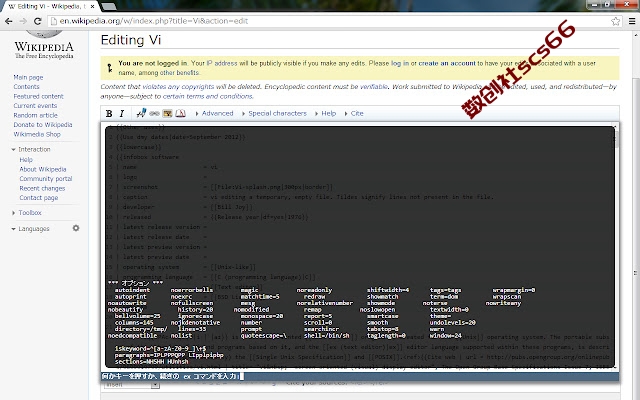640x400 pixels.
Task: Select the Editing Vi browser tab
Action: pos(49,6)
